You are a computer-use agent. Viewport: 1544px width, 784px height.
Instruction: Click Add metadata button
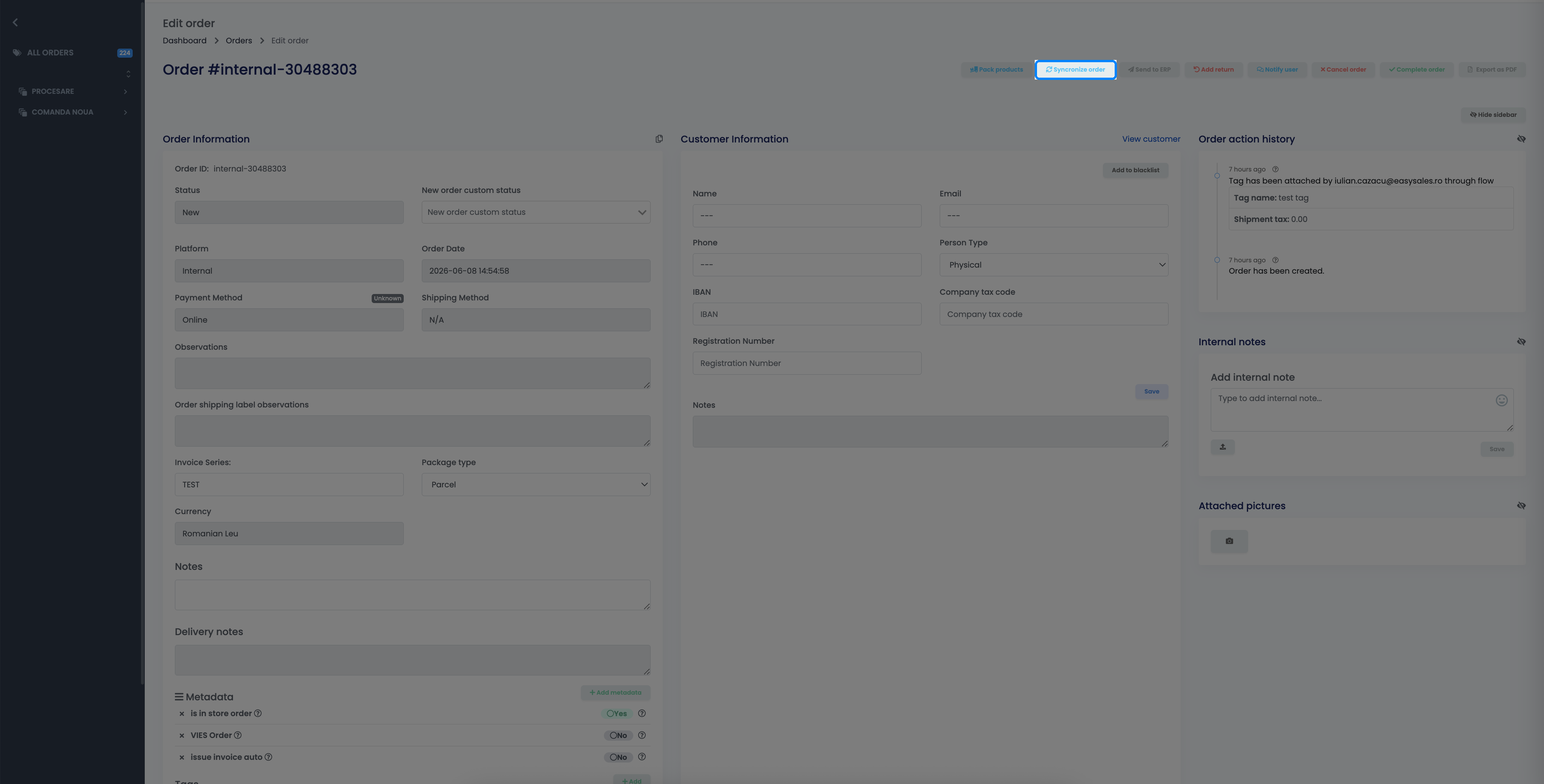pos(615,693)
